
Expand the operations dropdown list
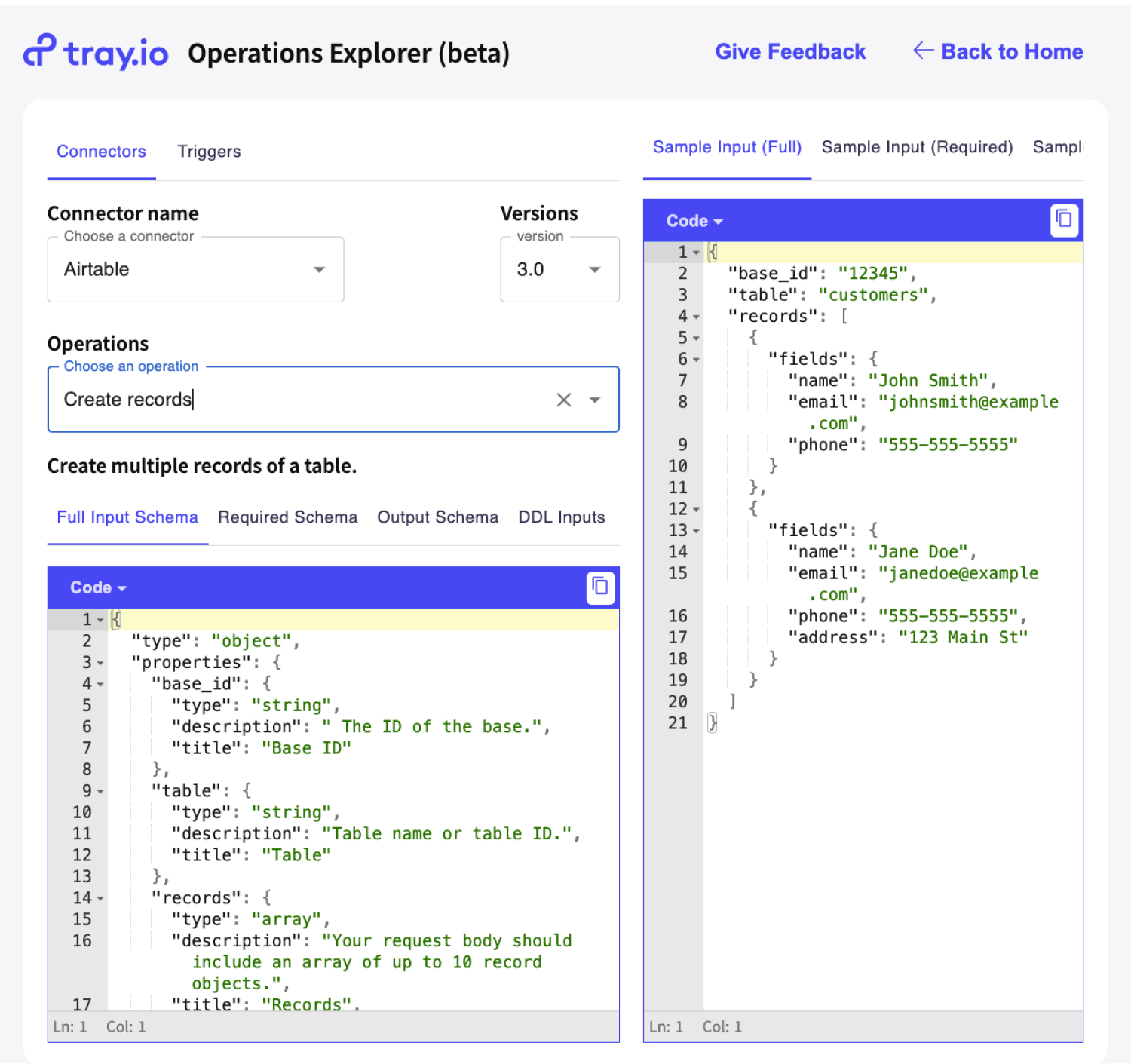(x=595, y=400)
